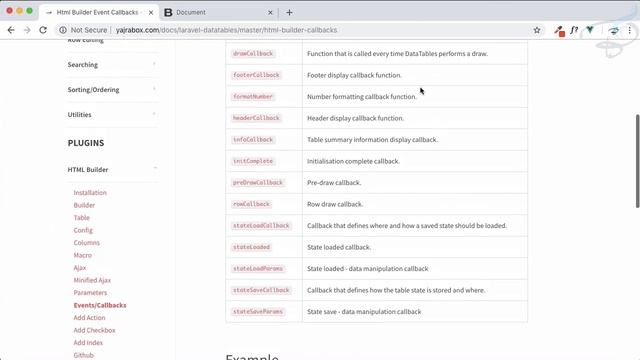Click the initComplete code cell
The width and height of the screenshot is (640, 360).
pyautogui.click(x=253, y=161)
